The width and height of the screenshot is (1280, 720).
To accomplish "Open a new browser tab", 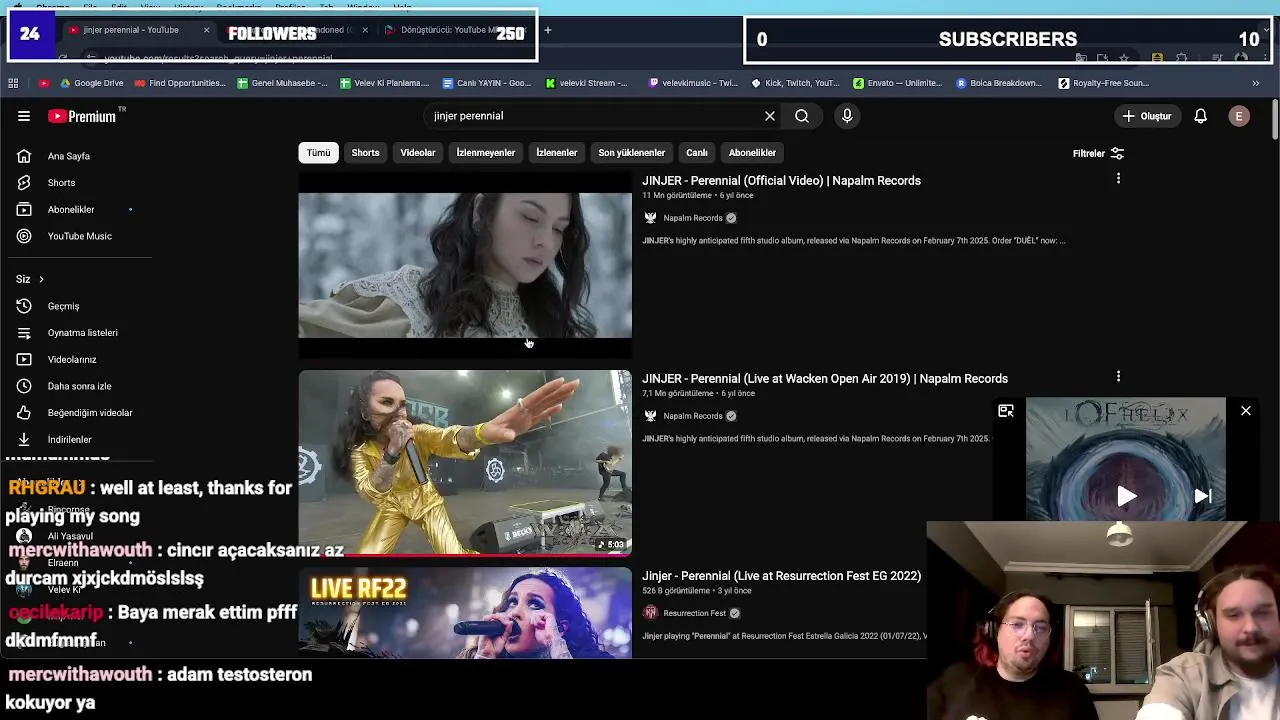I will 547,30.
